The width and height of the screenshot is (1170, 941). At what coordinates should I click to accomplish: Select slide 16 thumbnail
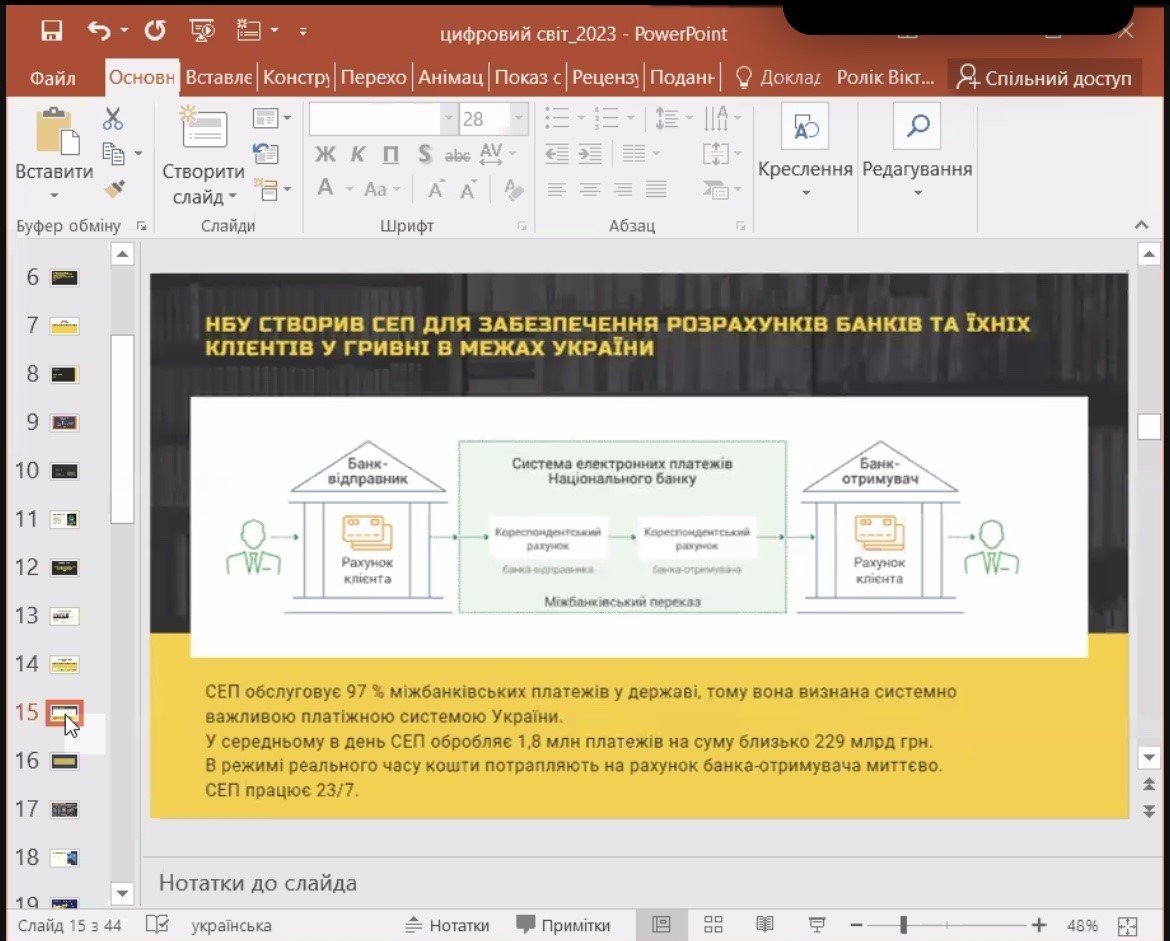(x=65, y=762)
